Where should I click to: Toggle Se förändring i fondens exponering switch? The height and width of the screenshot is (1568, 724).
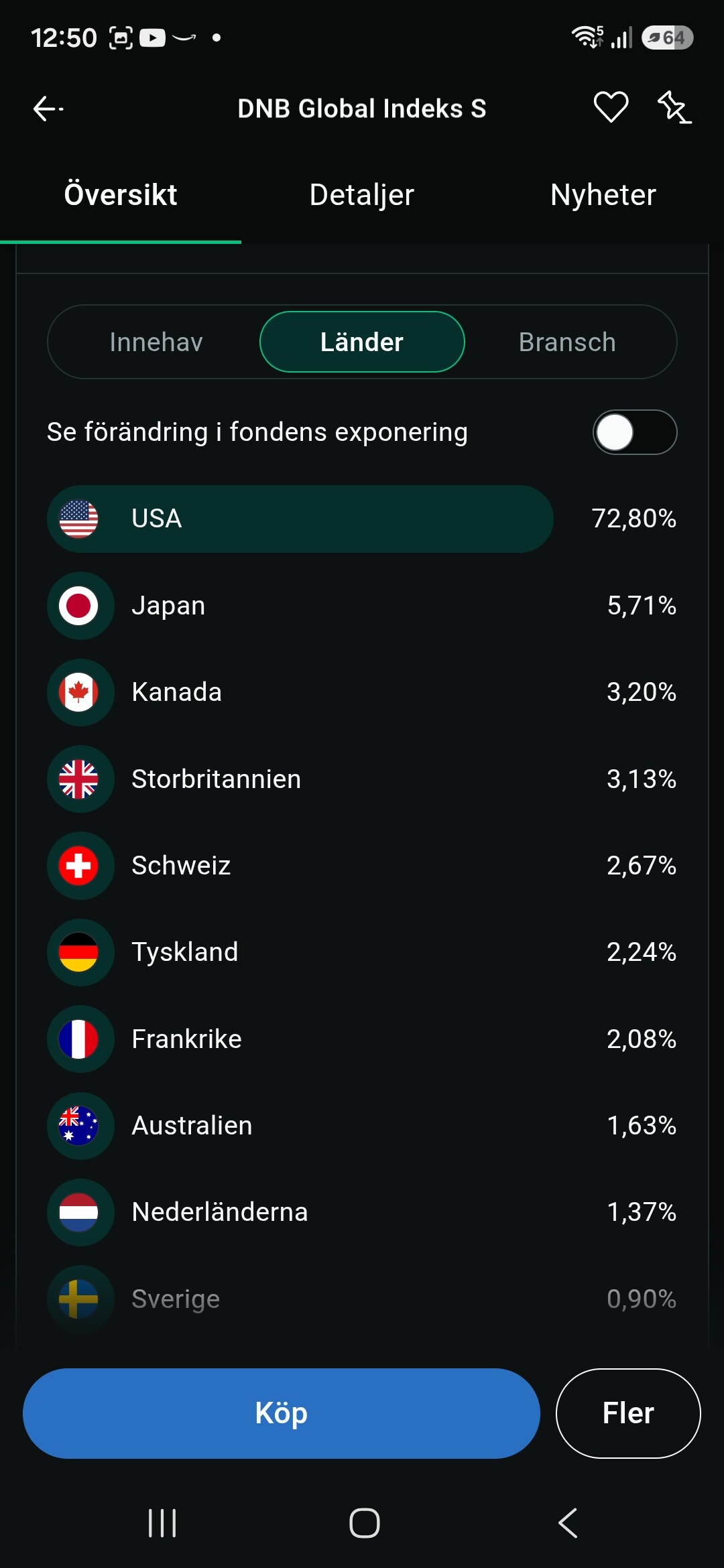pos(635,432)
